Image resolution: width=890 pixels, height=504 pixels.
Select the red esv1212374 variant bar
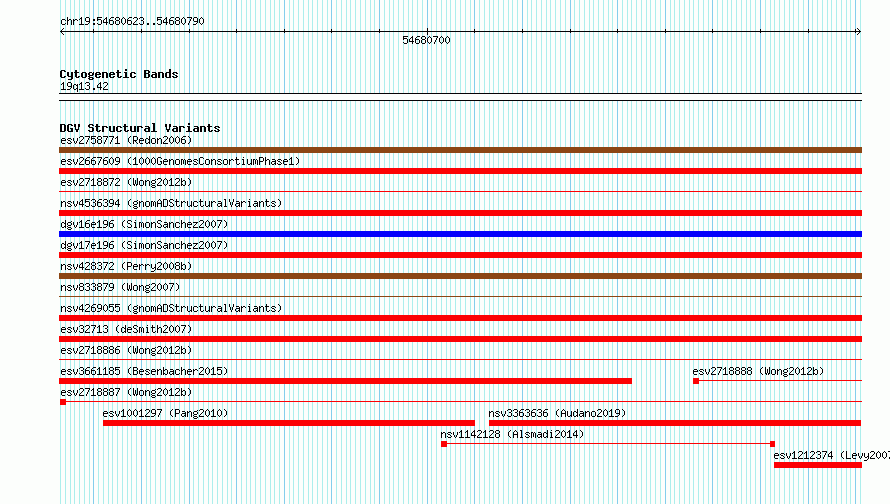tap(818, 465)
